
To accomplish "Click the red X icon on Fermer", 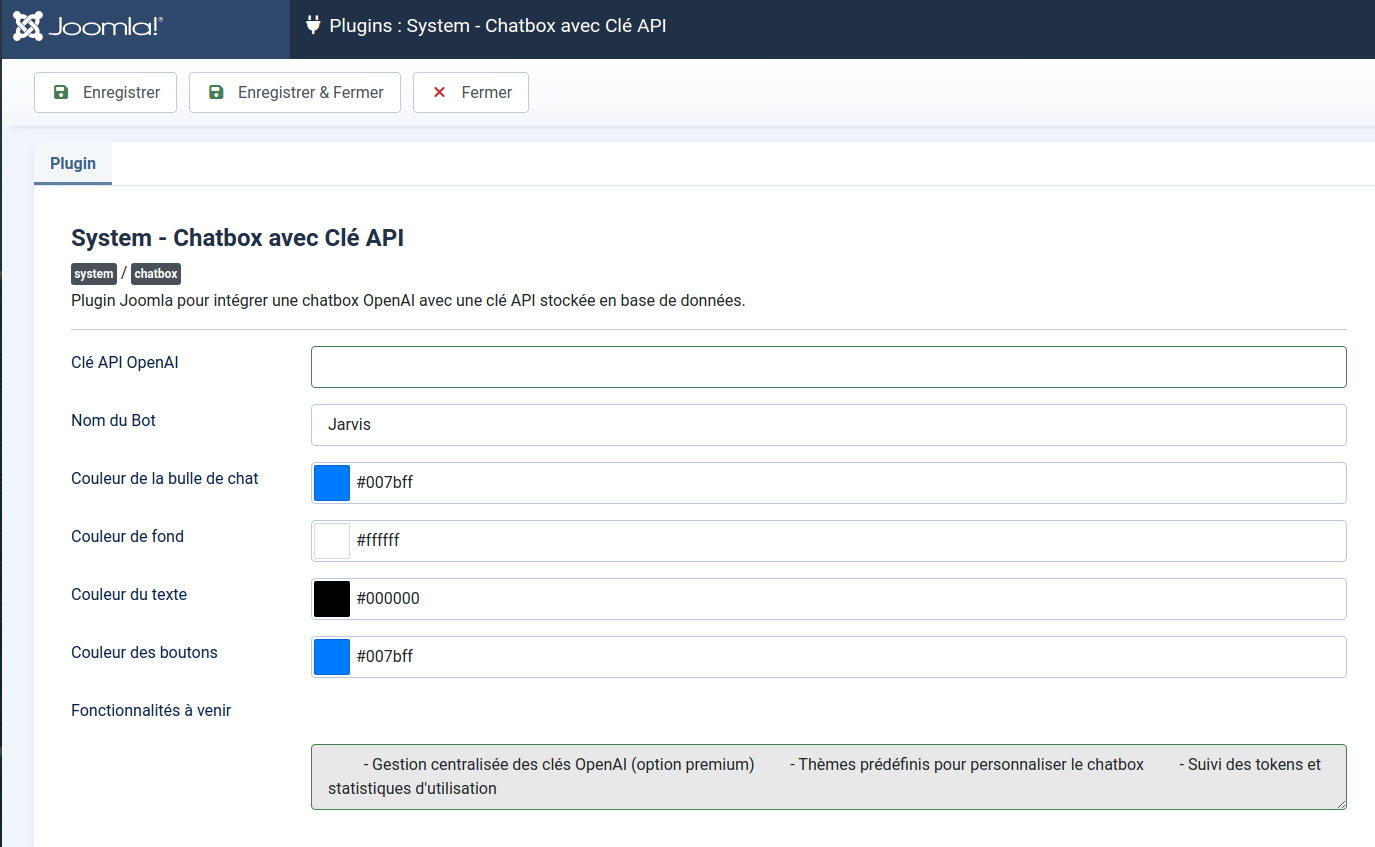I will tap(439, 92).
